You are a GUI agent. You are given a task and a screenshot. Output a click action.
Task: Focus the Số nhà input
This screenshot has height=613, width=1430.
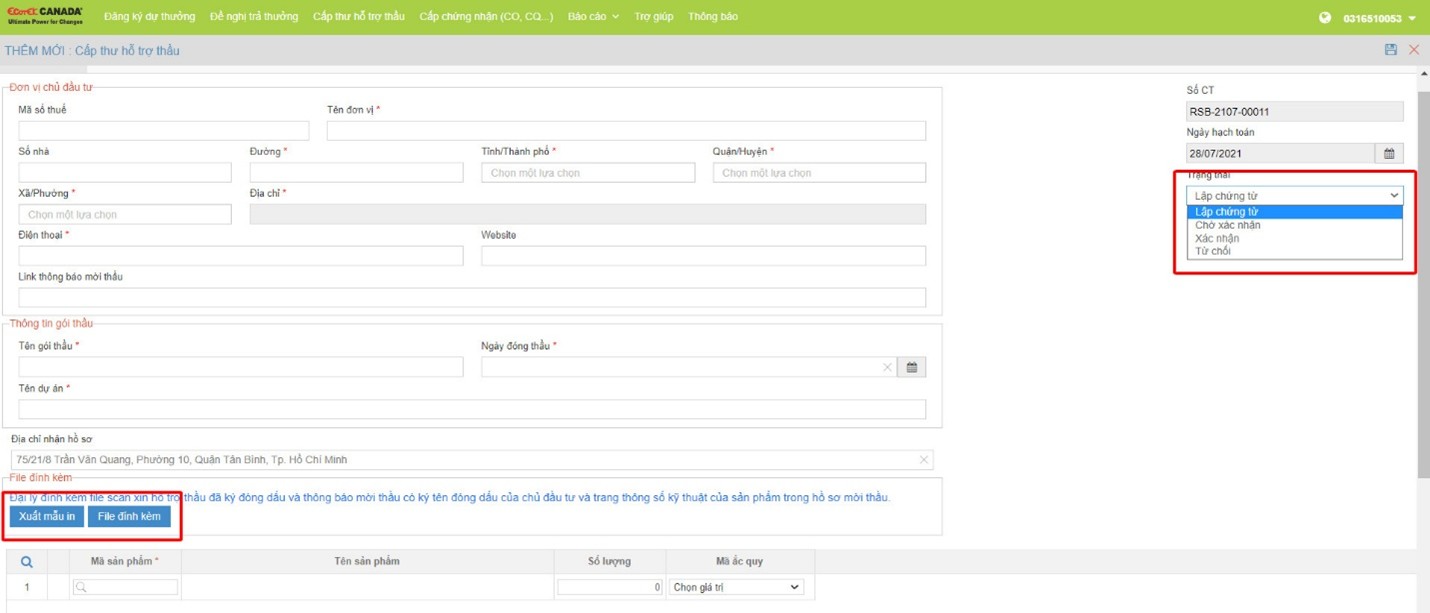125,173
